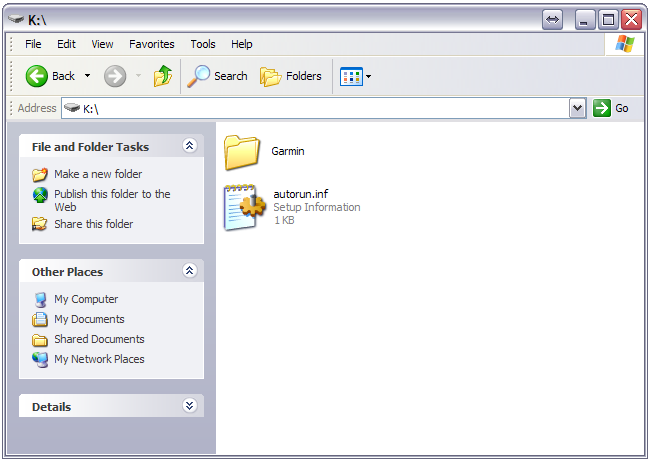
Task: Open the Back history dropdown arrow
Action: tap(87, 76)
